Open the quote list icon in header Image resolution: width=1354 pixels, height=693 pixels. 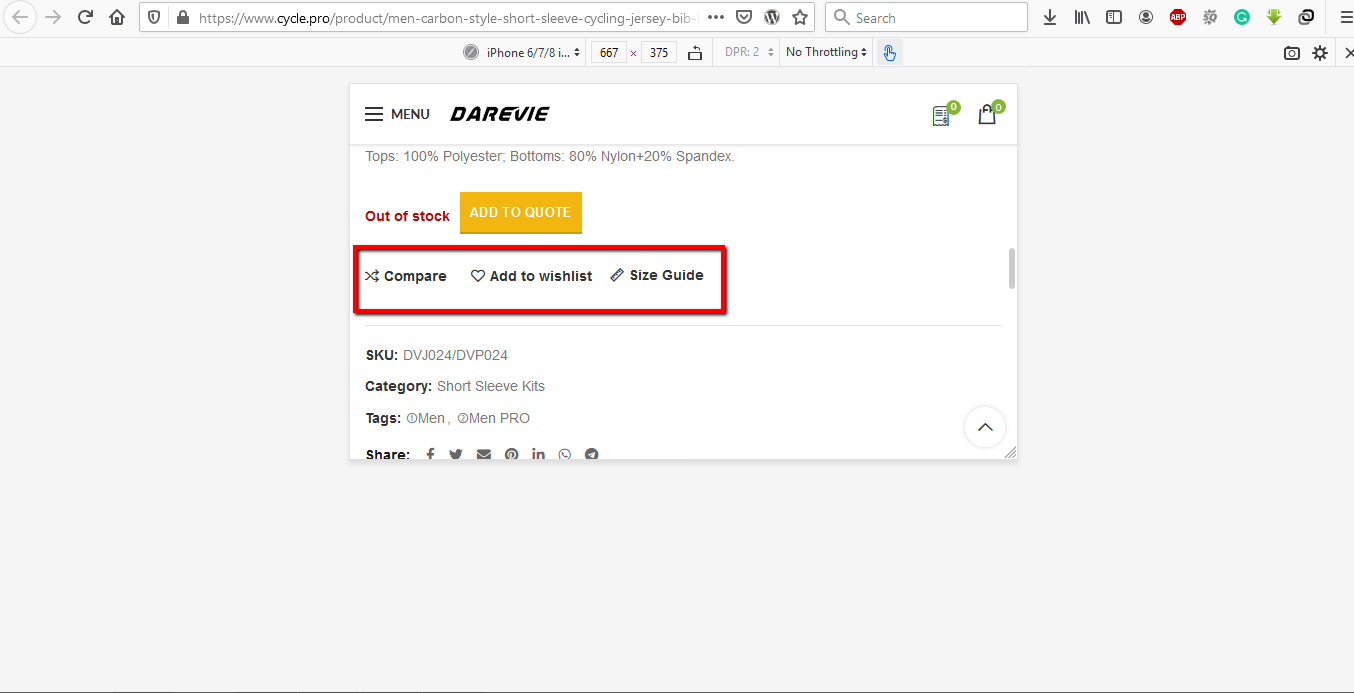[941, 116]
